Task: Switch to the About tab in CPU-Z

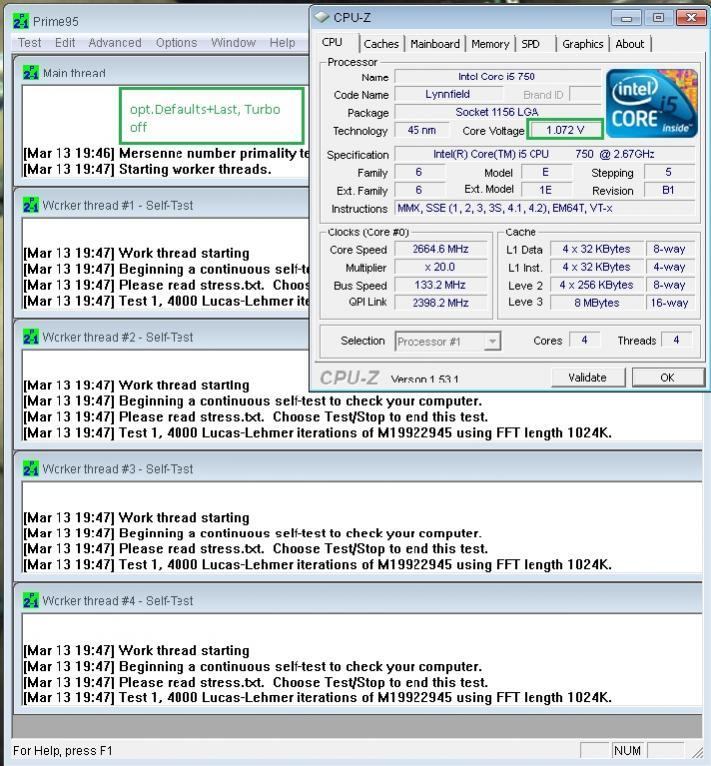Action: click(629, 44)
